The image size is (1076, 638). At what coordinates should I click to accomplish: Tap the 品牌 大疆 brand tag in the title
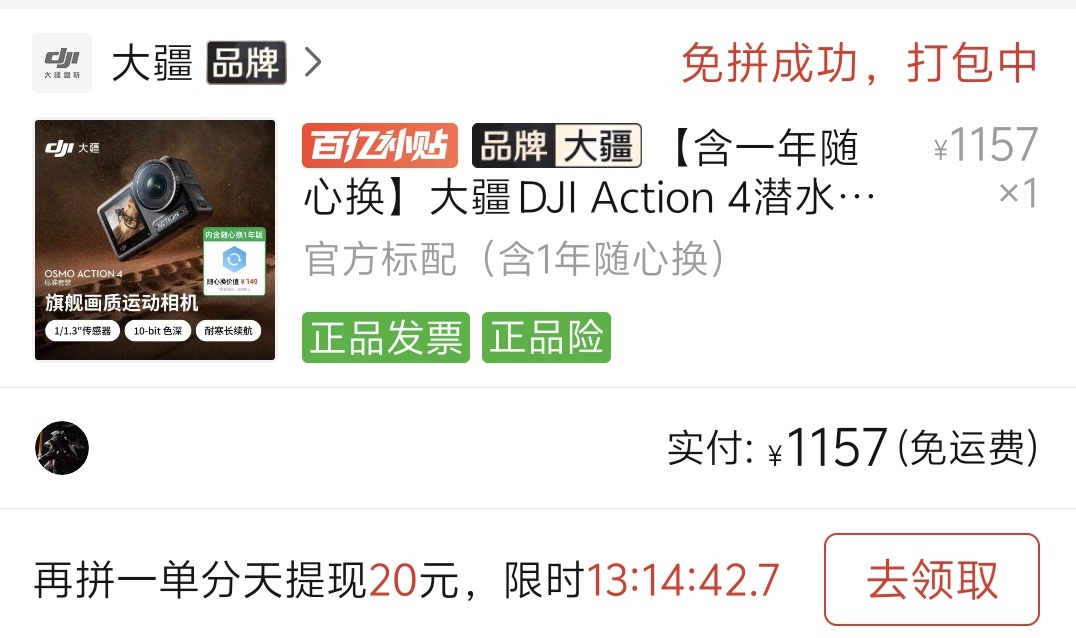click(557, 145)
